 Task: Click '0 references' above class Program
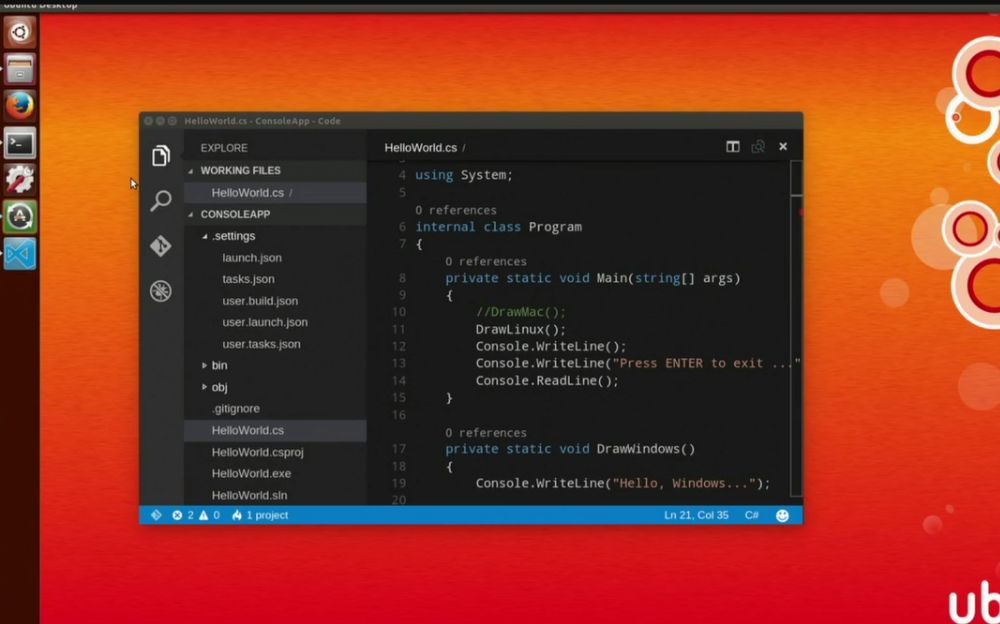tap(455, 210)
